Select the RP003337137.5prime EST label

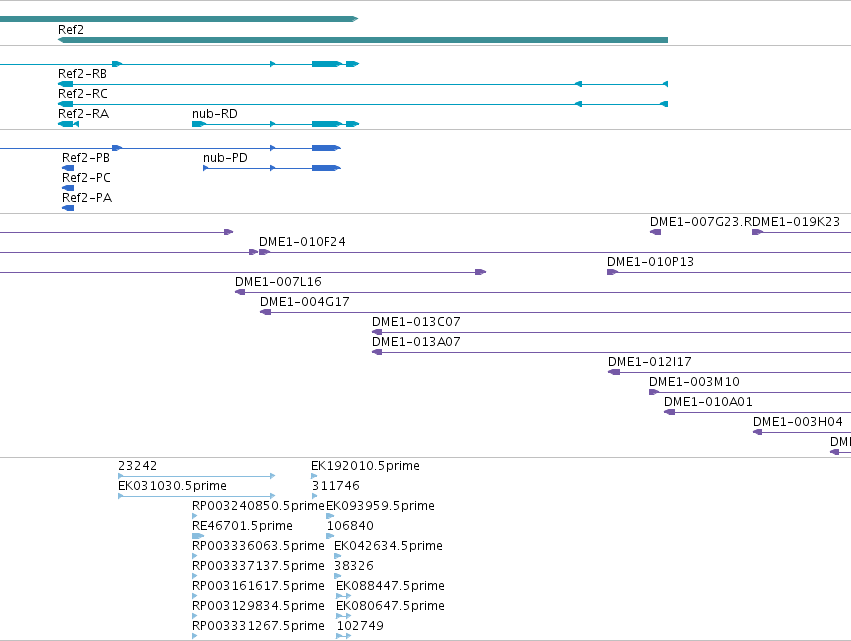[258, 567]
